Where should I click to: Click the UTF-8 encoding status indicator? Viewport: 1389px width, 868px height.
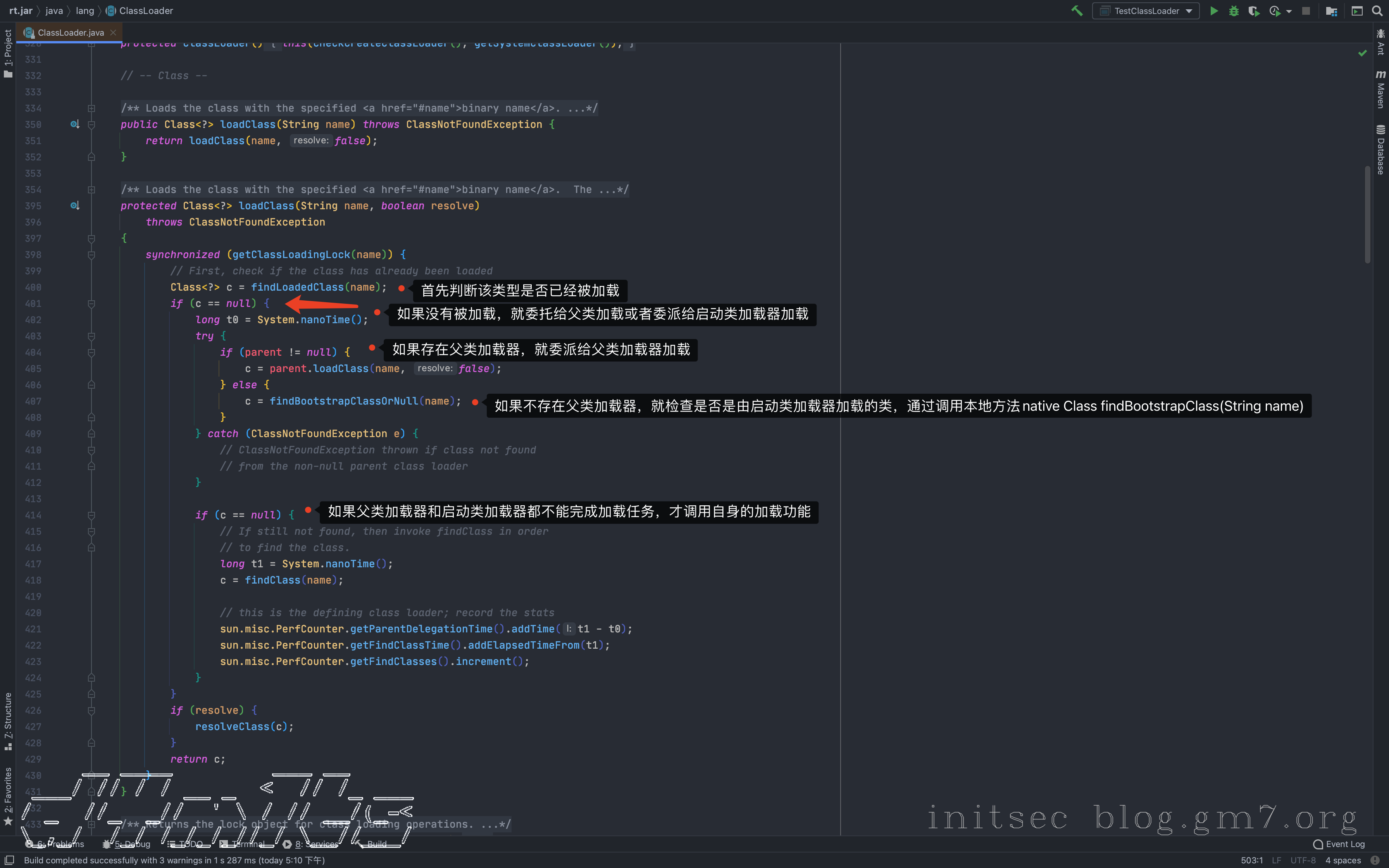(x=1303, y=860)
